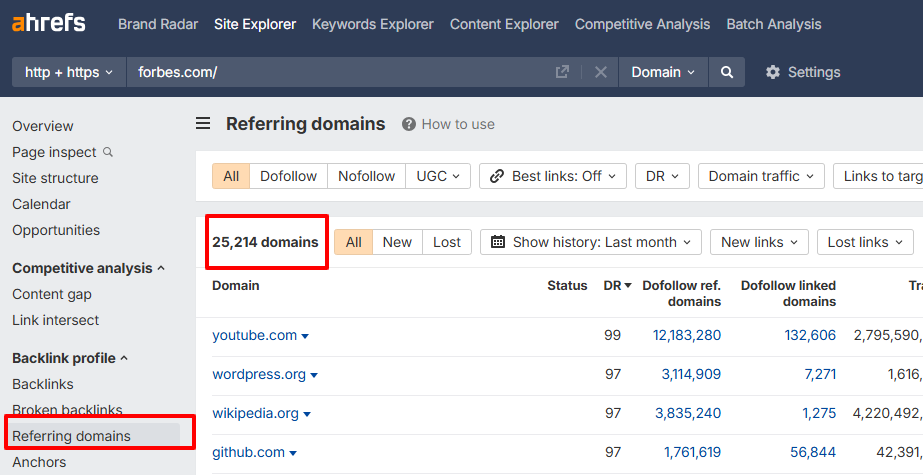Open the http + https protocol dropdown

click(x=69, y=72)
